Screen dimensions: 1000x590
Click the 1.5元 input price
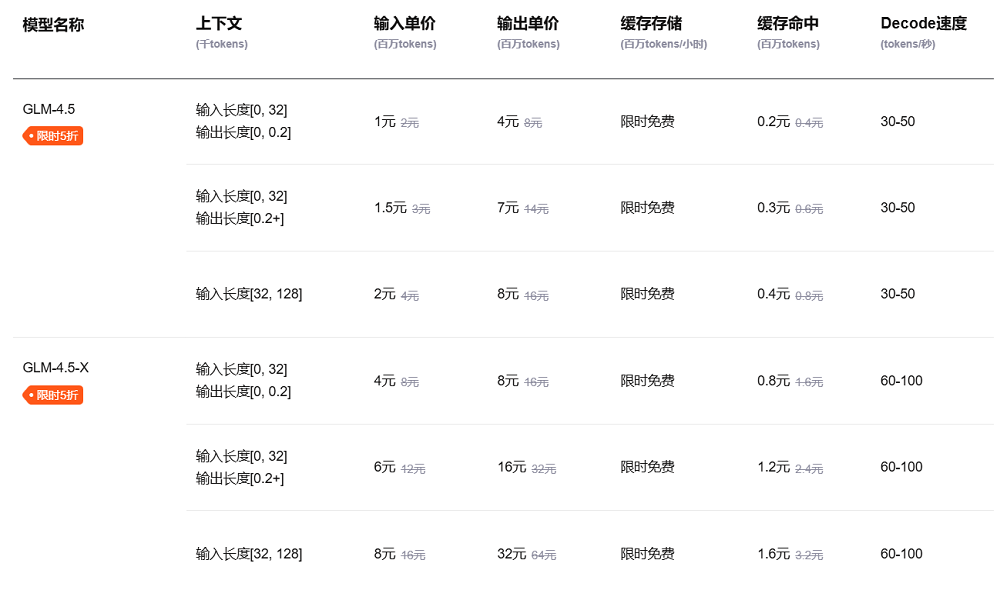coord(390,208)
